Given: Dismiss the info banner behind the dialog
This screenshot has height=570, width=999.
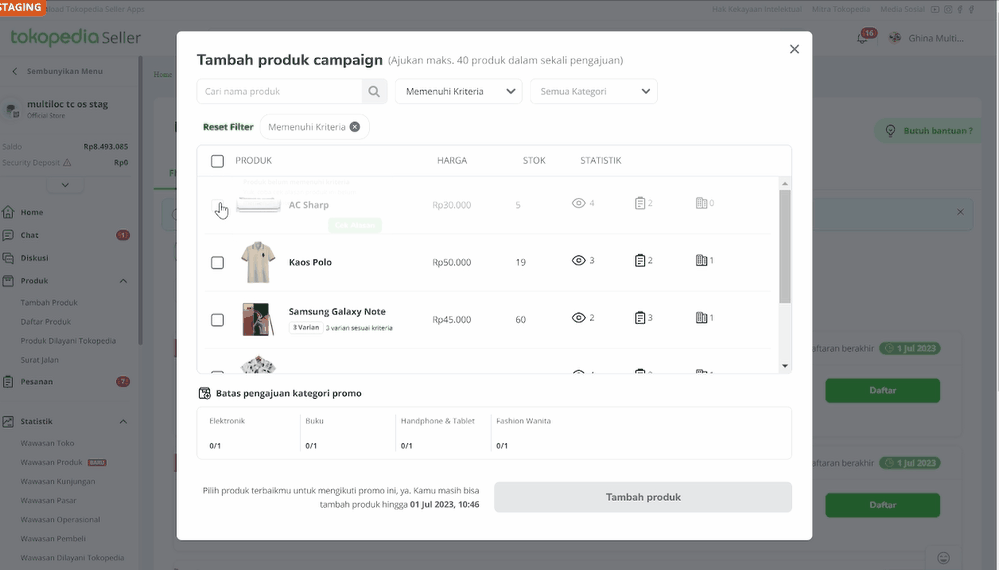Looking at the screenshot, I should (x=960, y=212).
